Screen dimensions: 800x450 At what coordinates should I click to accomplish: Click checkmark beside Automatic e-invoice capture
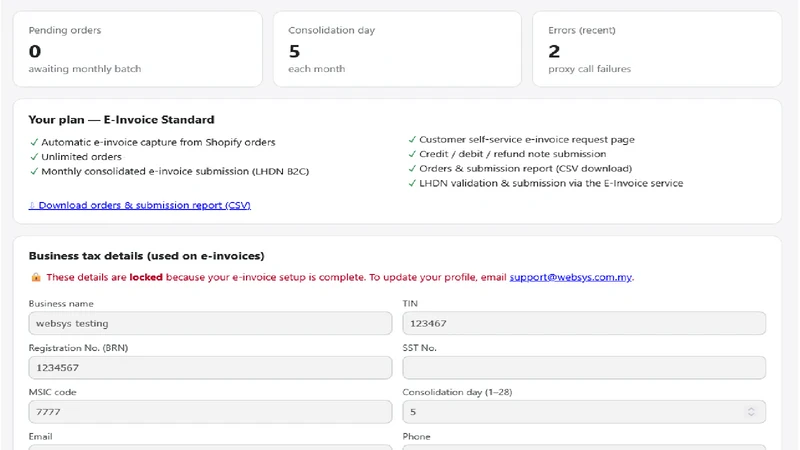click(34, 142)
